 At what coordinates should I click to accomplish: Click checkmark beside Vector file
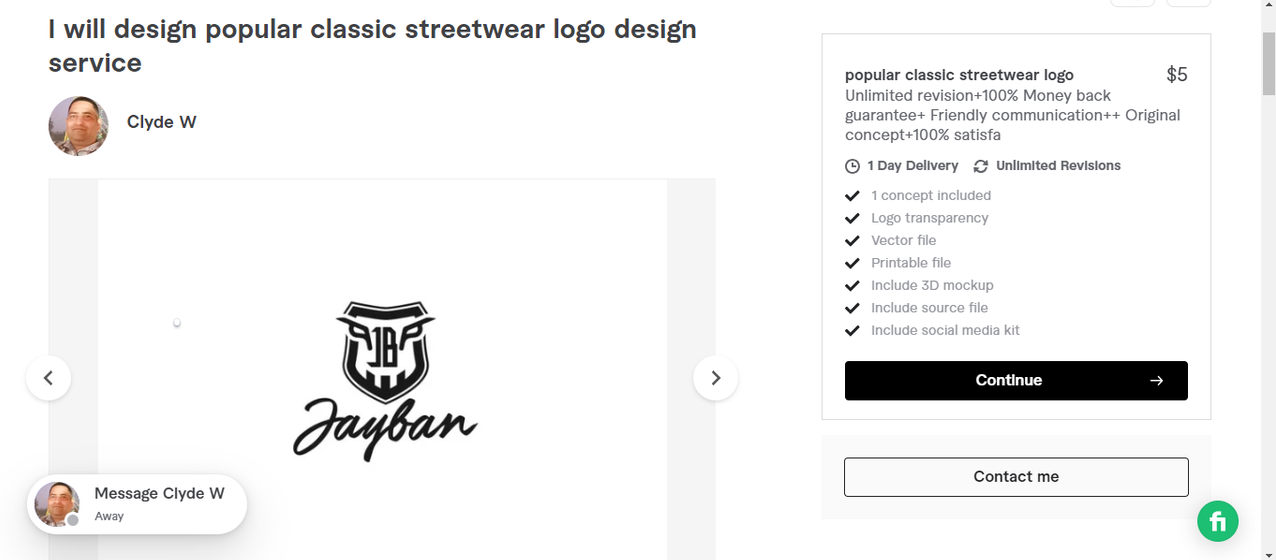click(x=853, y=241)
